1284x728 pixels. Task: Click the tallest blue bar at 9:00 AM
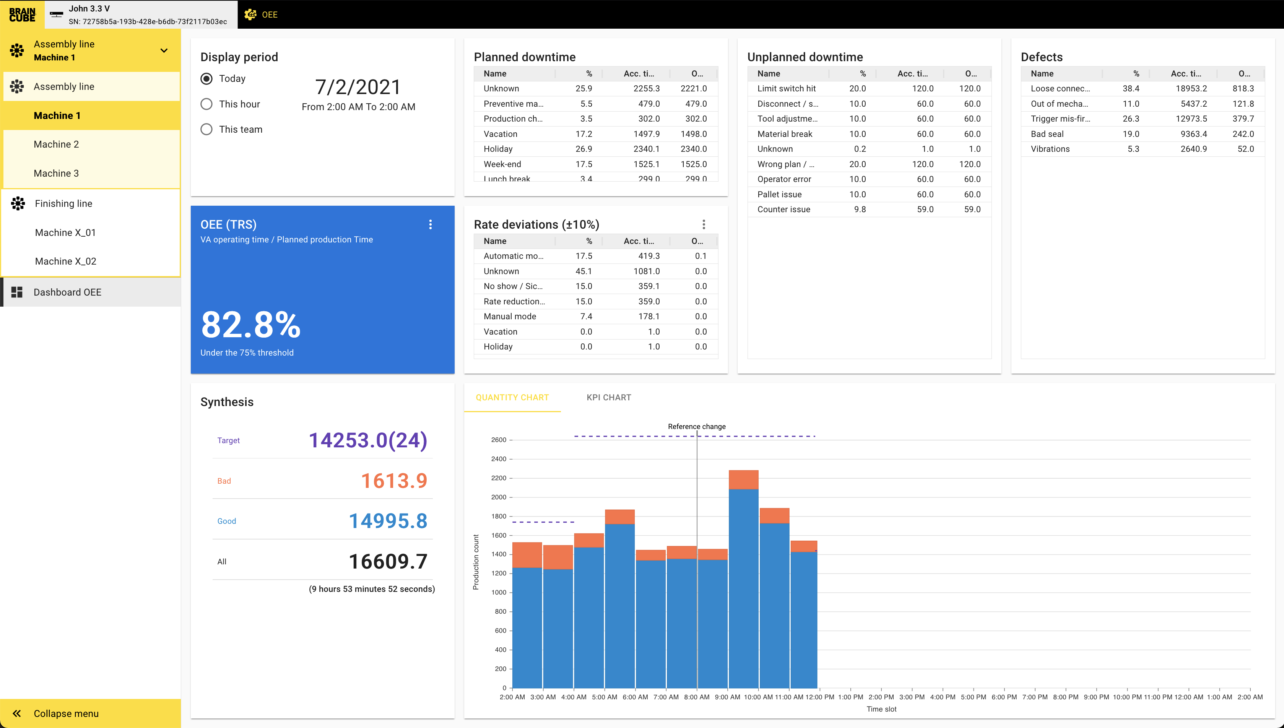tap(743, 588)
